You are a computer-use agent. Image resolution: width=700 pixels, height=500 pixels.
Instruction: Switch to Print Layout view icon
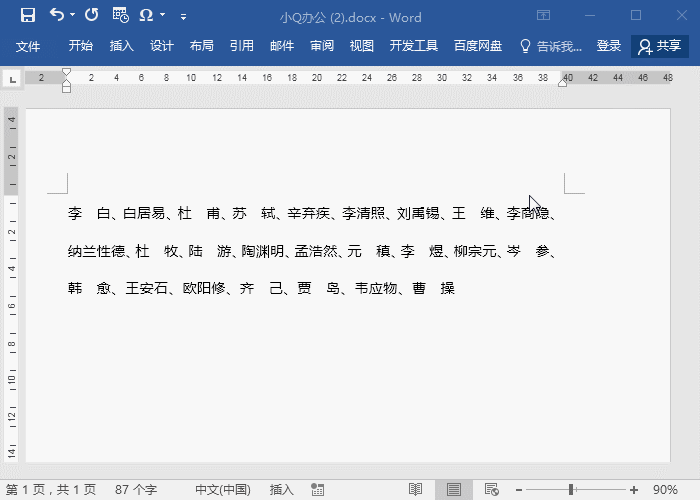coord(454,490)
